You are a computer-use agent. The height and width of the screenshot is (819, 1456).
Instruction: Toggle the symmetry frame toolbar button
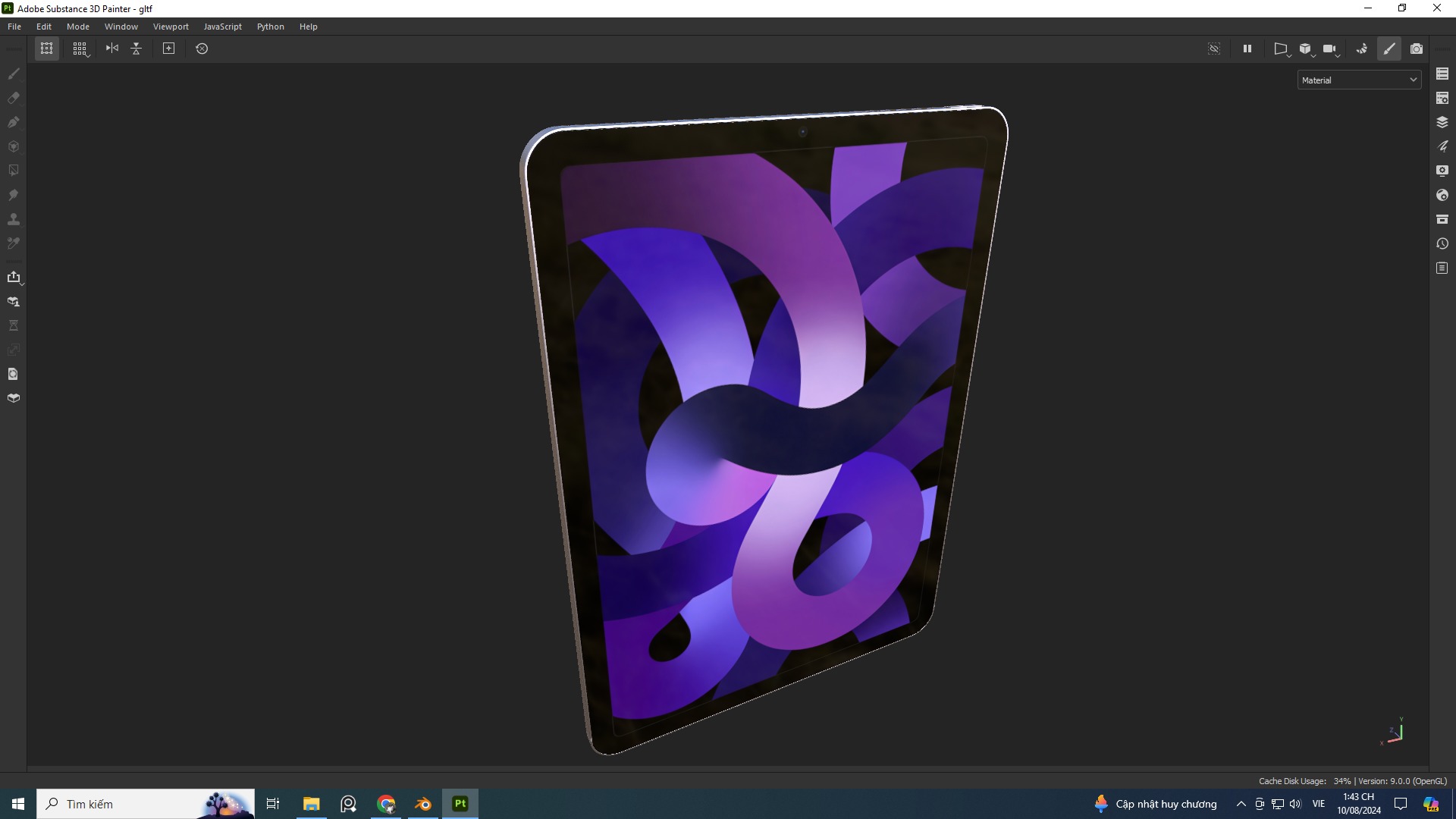(47, 49)
